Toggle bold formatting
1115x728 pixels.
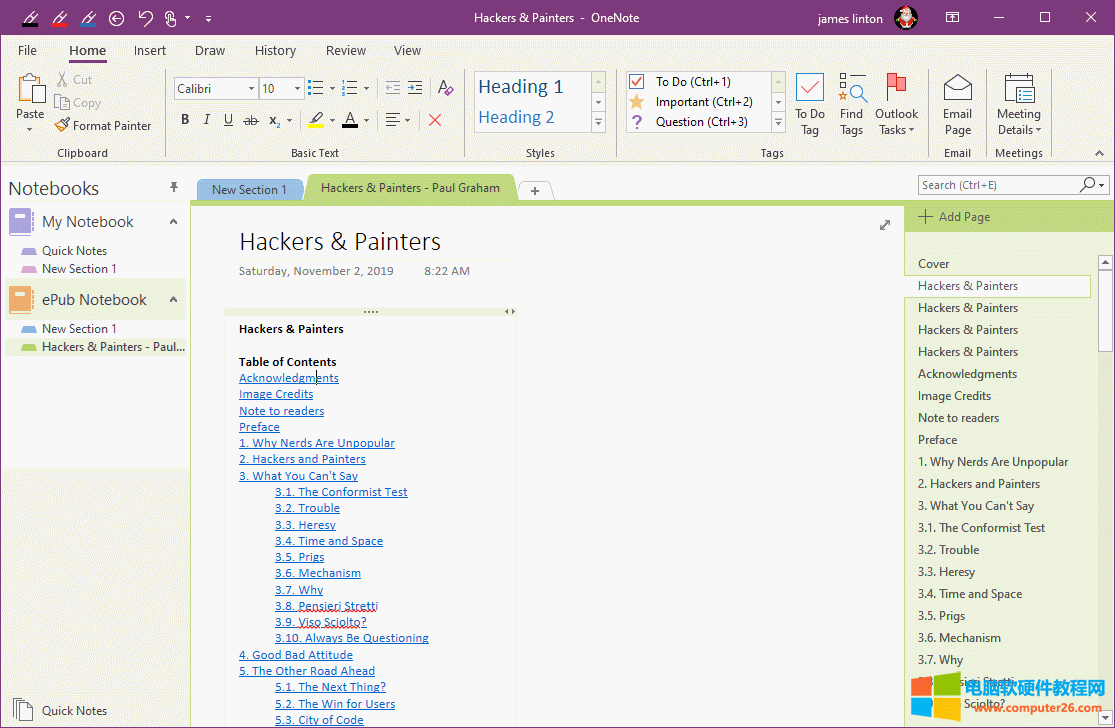click(184, 119)
